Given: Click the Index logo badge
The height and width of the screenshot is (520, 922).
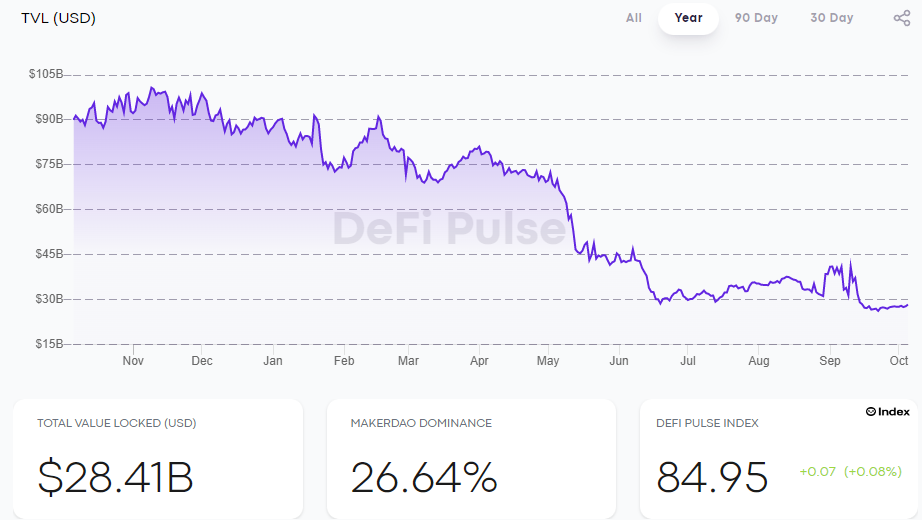Looking at the screenshot, I should (x=887, y=411).
